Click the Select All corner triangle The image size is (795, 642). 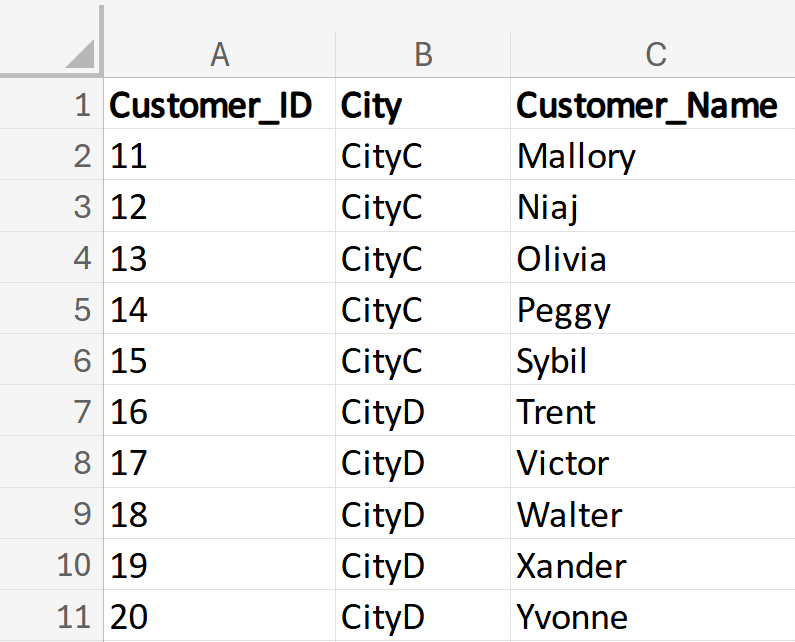[x=79, y=54]
